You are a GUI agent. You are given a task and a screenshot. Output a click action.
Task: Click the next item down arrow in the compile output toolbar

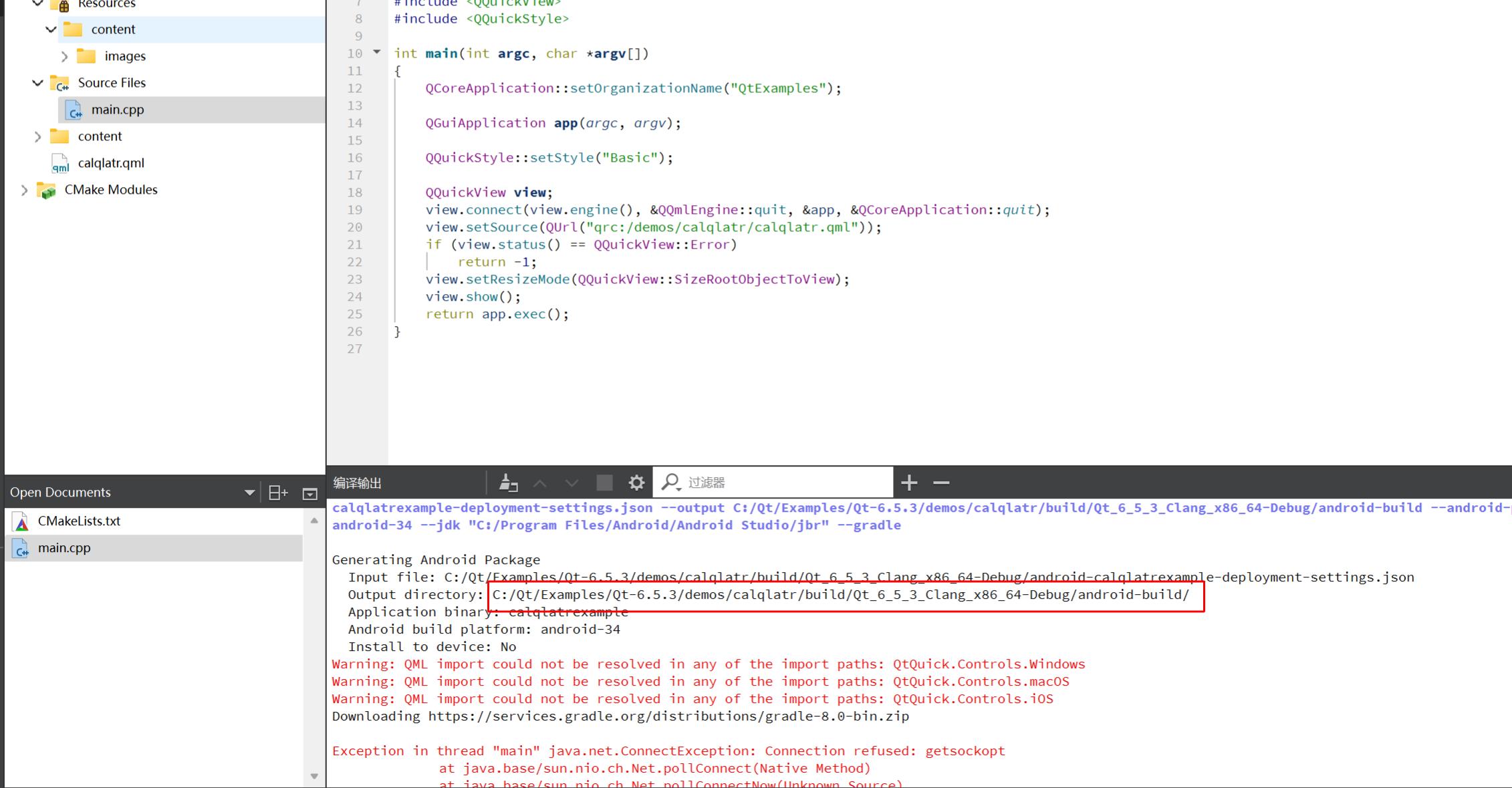pyautogui.click(x=572, y=483)
